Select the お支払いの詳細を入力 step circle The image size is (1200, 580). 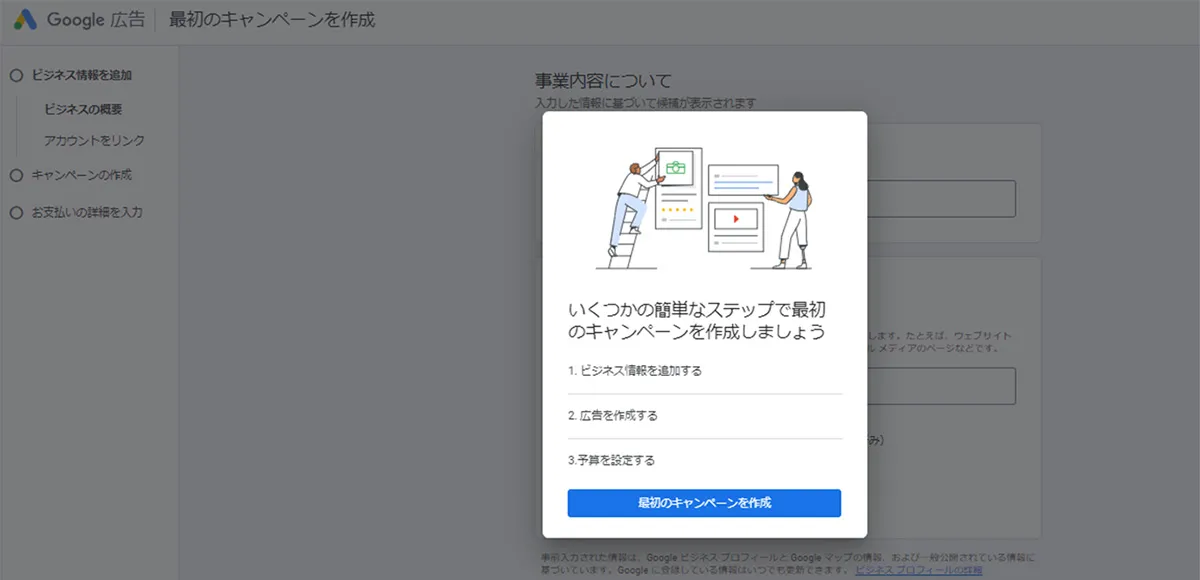pos(15,212)
